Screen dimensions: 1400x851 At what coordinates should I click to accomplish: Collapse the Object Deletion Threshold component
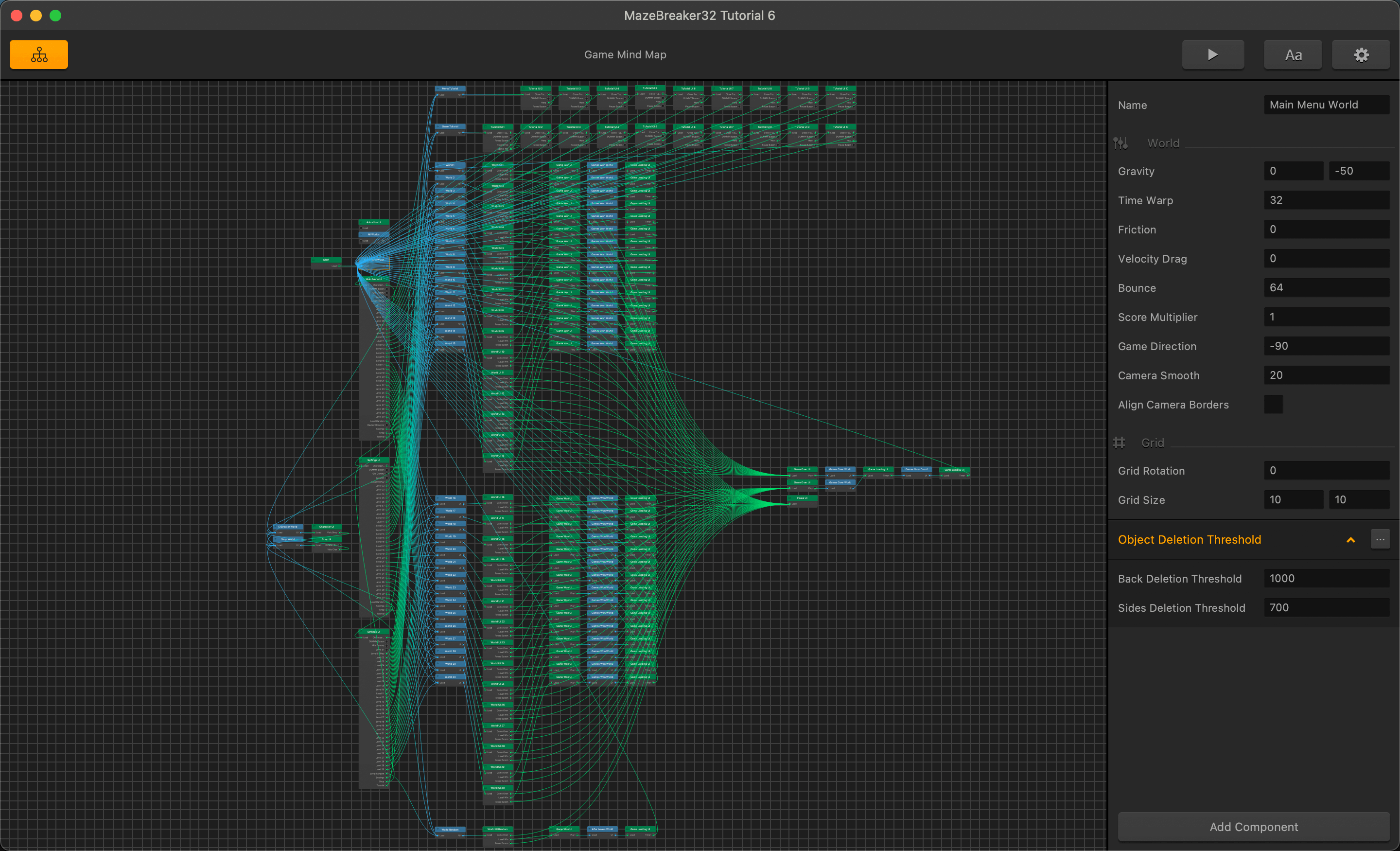pyautogui.click(x=1350, y=539)
